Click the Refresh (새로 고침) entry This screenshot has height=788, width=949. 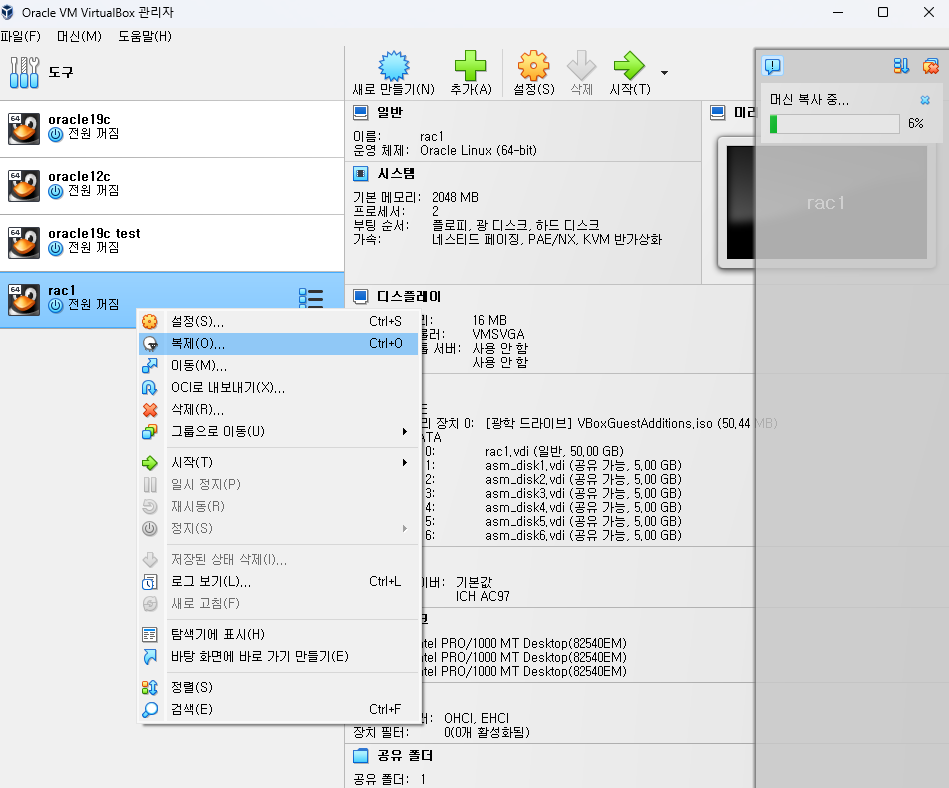click(x=278, y=603)
